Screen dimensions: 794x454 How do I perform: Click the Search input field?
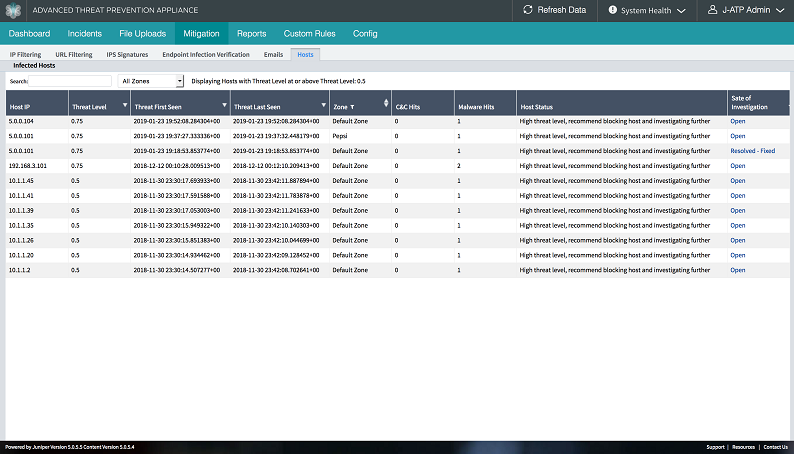[x=70, y=80]
